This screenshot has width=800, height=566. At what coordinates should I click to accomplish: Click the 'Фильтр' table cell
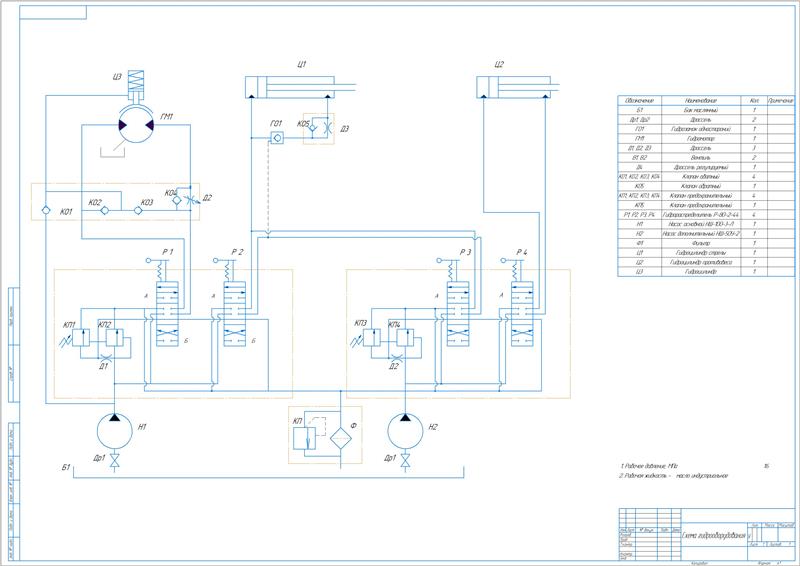point(701,243)
